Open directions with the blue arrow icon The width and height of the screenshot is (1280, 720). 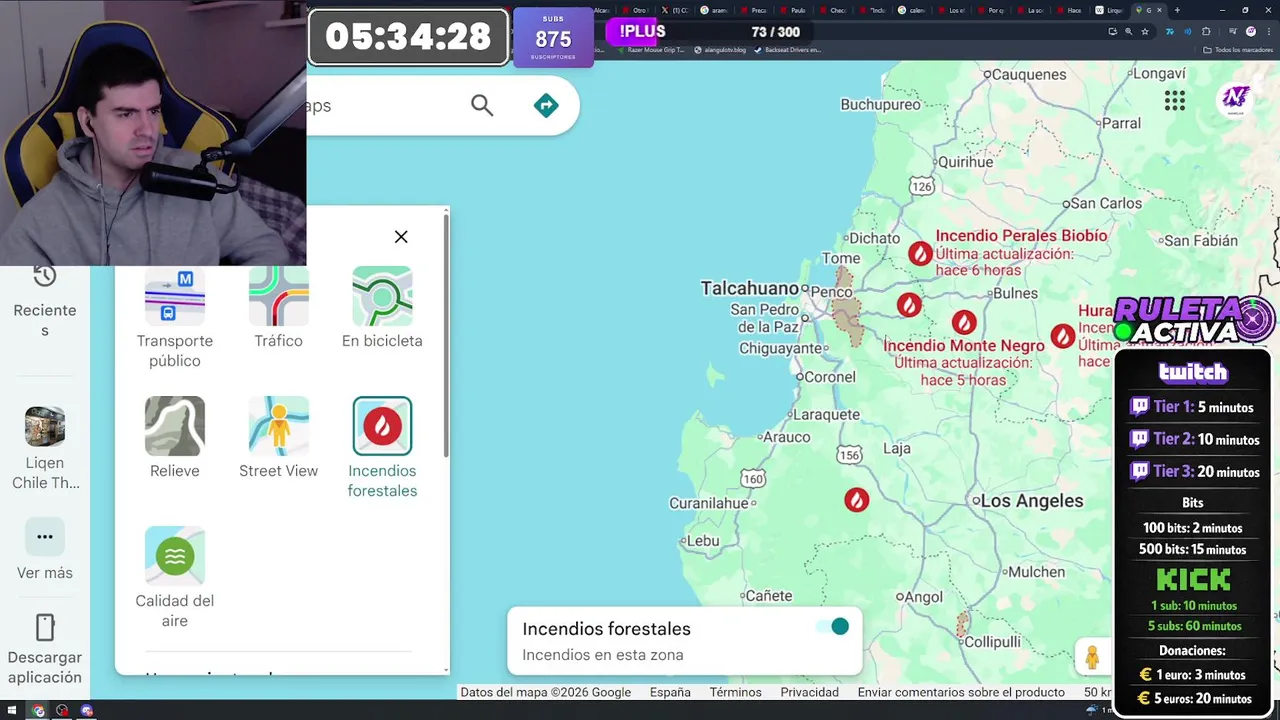tap(546, 105)
